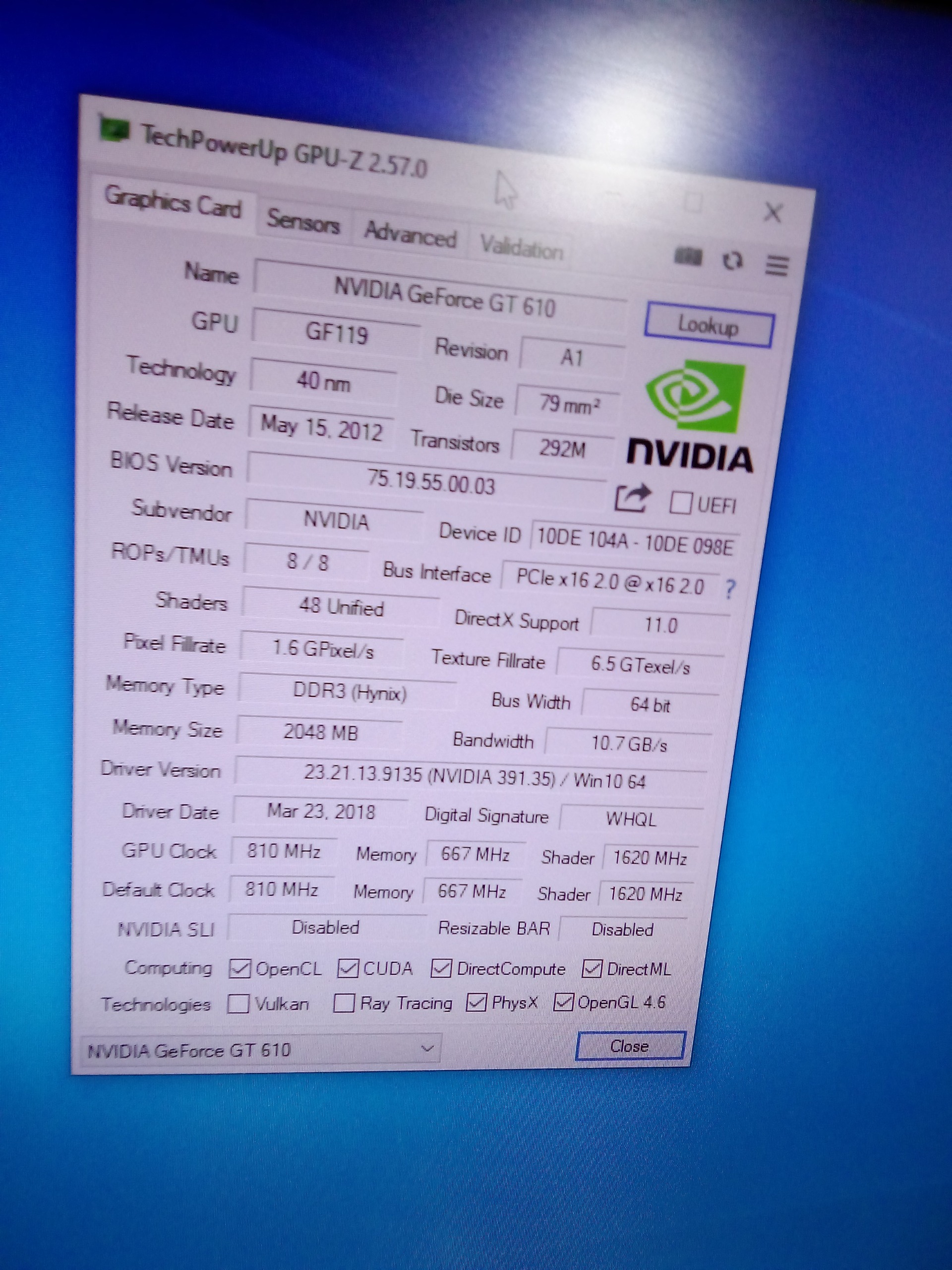Toggle the Vulkan checkbox
Screen dimensions: 952x1270
[x=238, y=1004]
